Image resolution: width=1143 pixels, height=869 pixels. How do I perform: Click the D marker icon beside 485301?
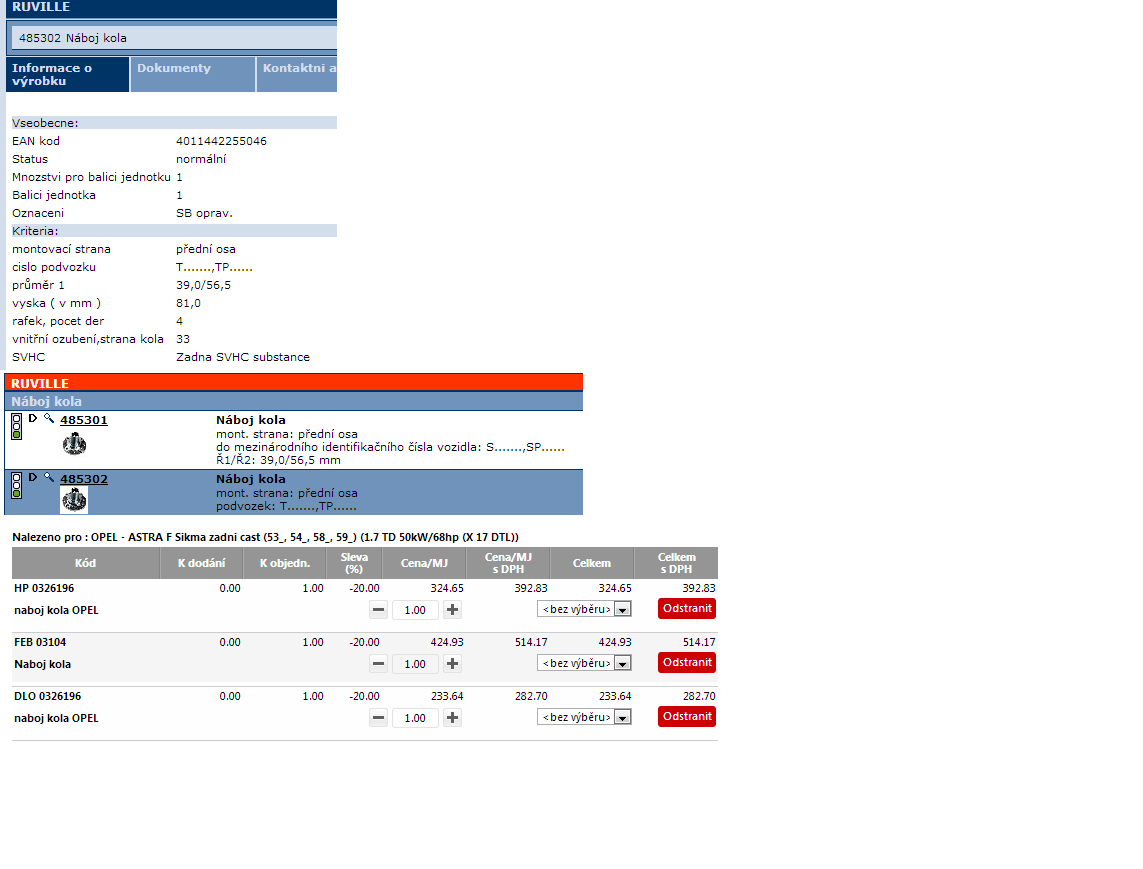(33, 419)
